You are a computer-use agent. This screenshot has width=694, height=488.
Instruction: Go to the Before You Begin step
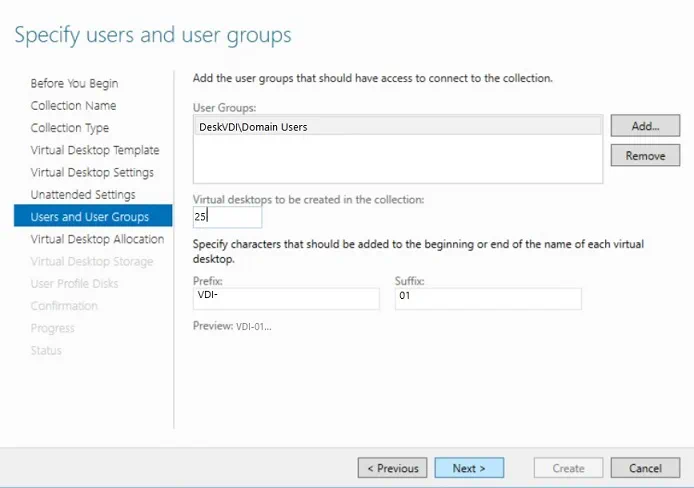(x=74, y=84)
